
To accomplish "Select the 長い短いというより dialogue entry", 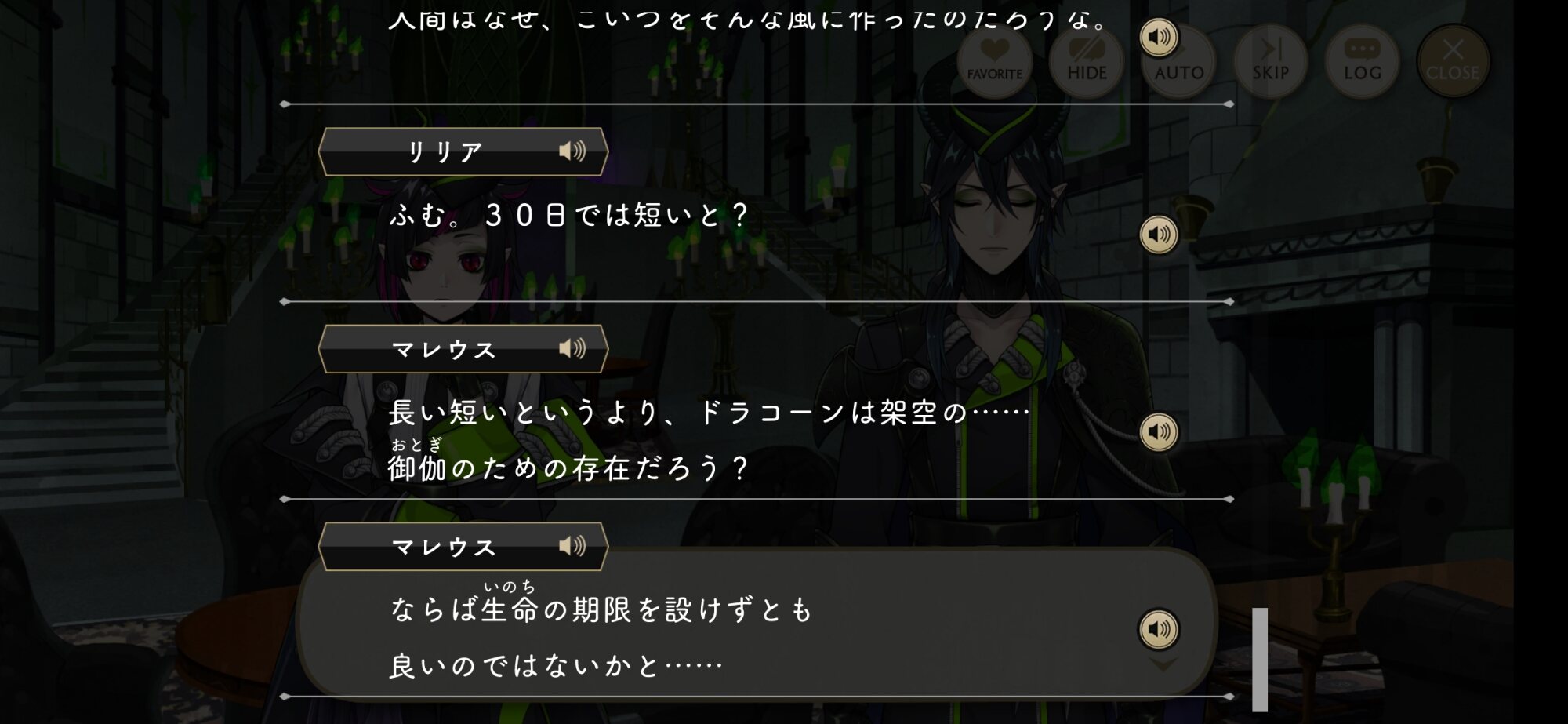I will point(757,439).
